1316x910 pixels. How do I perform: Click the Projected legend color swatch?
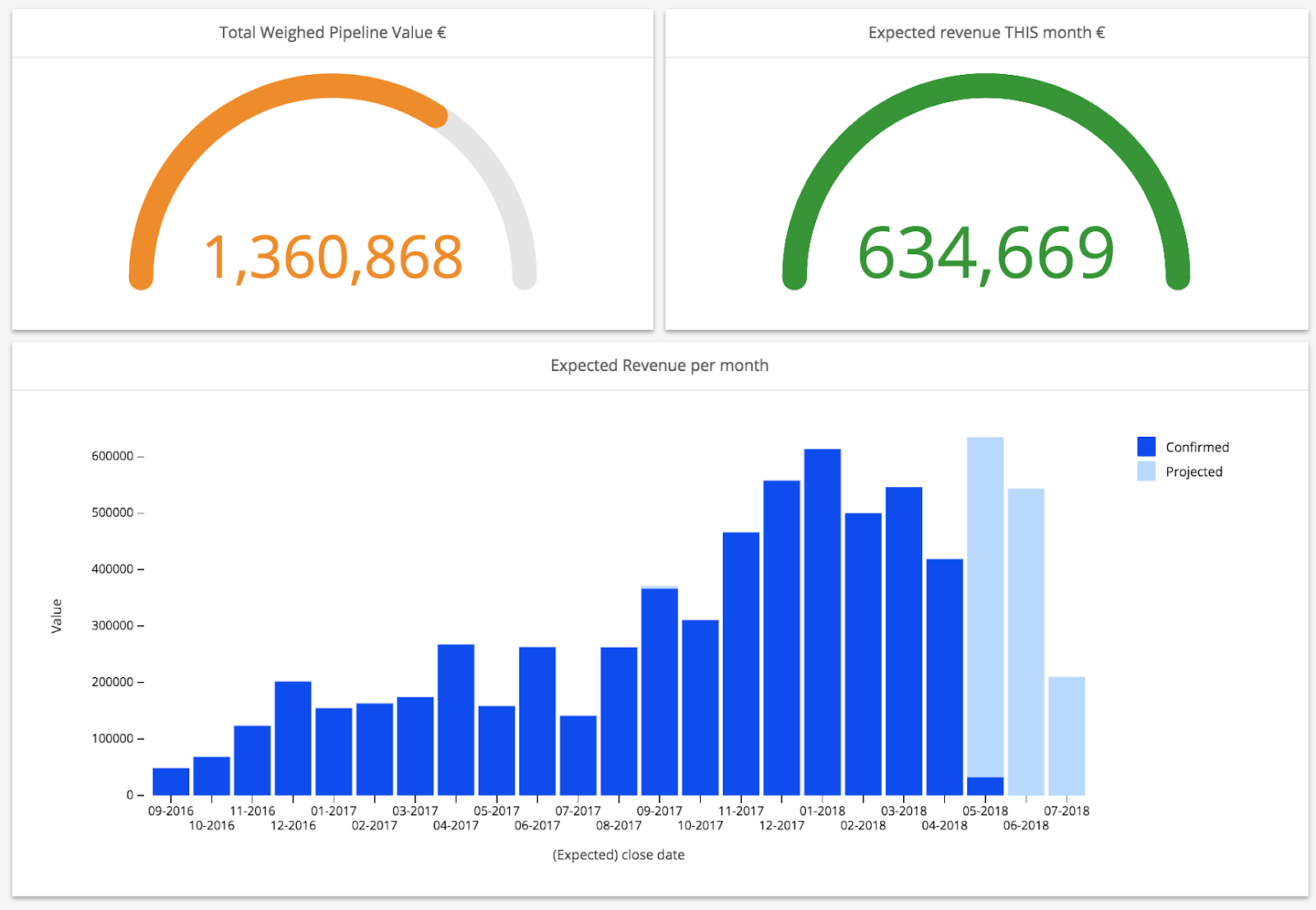pos(1146,471)
